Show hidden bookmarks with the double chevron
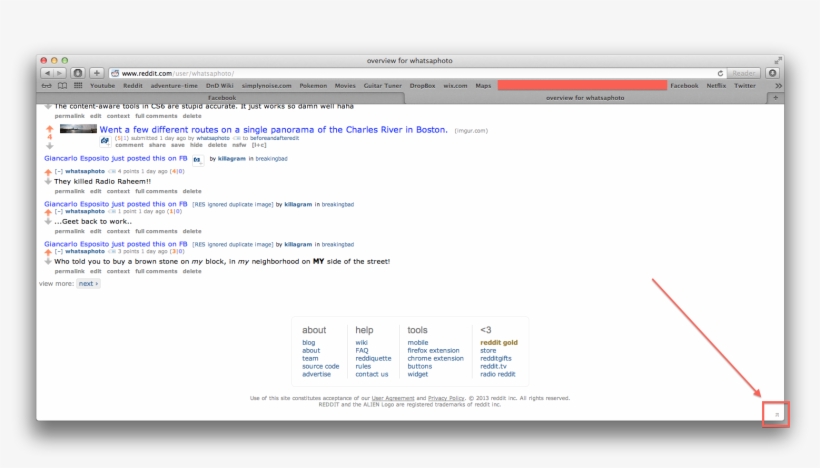Image resolution: width=820 pixels, height=468 pixels. click(778, 85)
